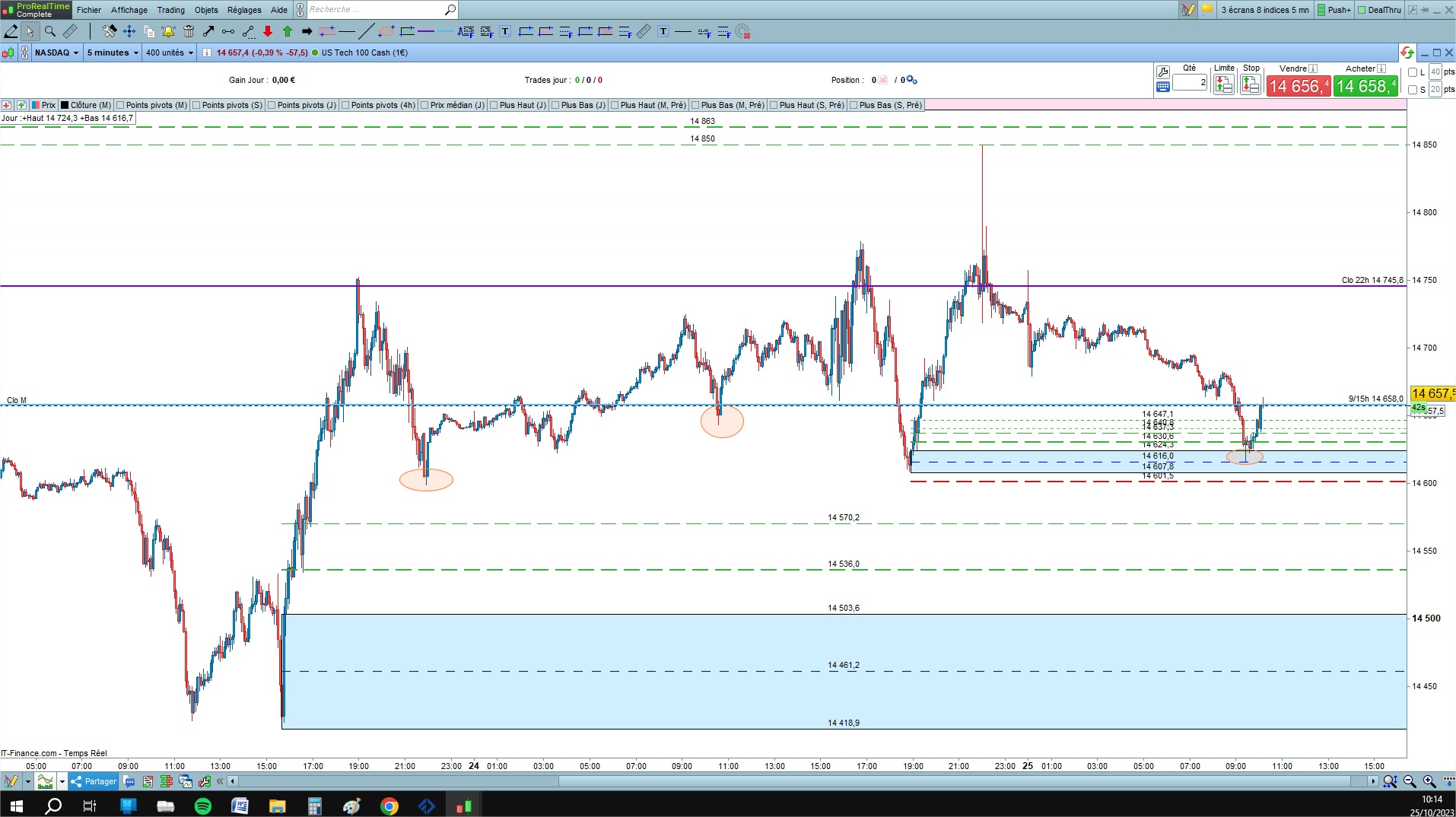The width and height of the screenshot is (1456, 817).
Task: Open Spotify from the Windows taskbar
Action: [203, 806]
